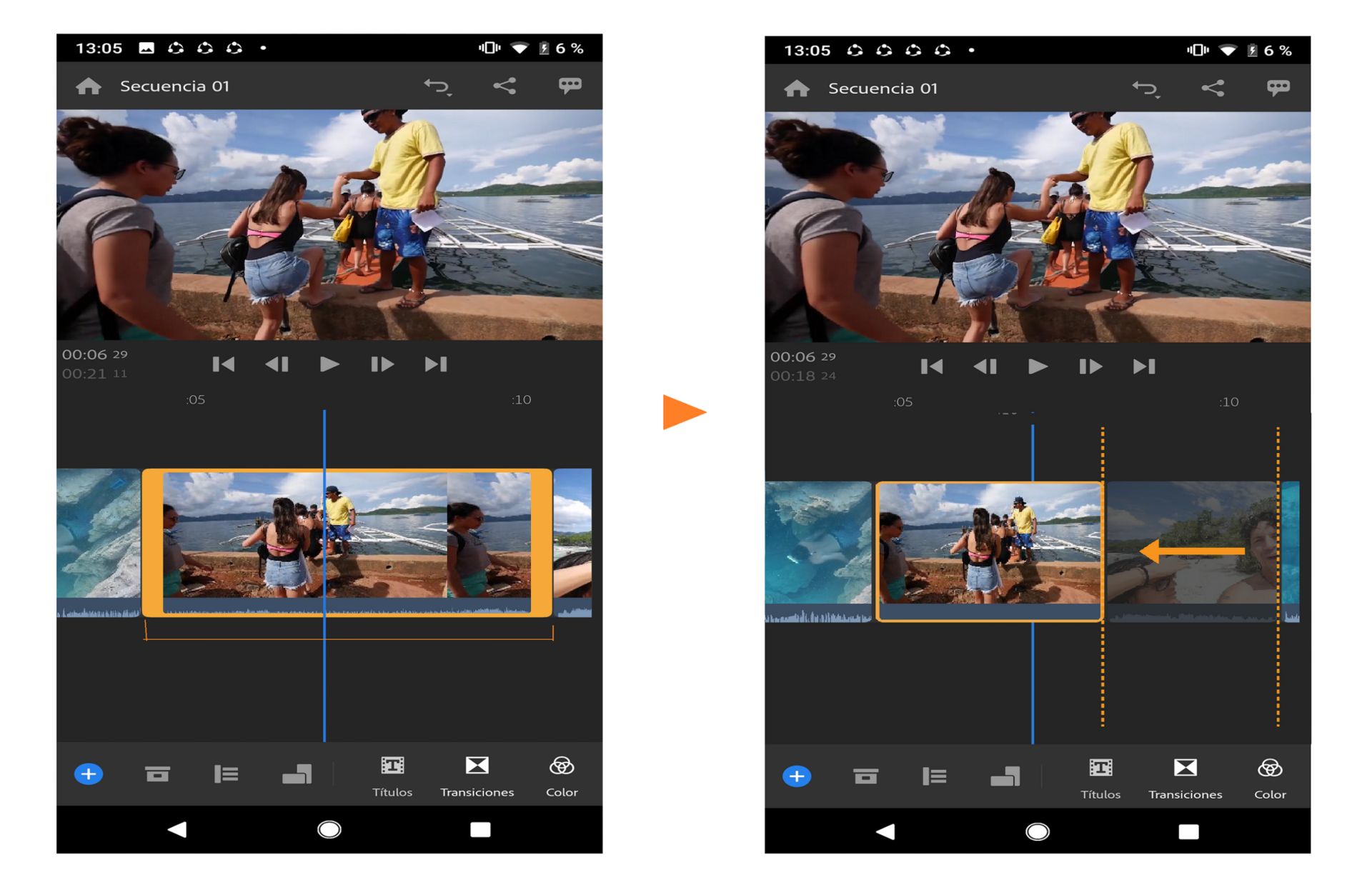Screen dimensions: 1372x885
Task: Open the clip trim tool icon
Action: click(x=158, y=773)
